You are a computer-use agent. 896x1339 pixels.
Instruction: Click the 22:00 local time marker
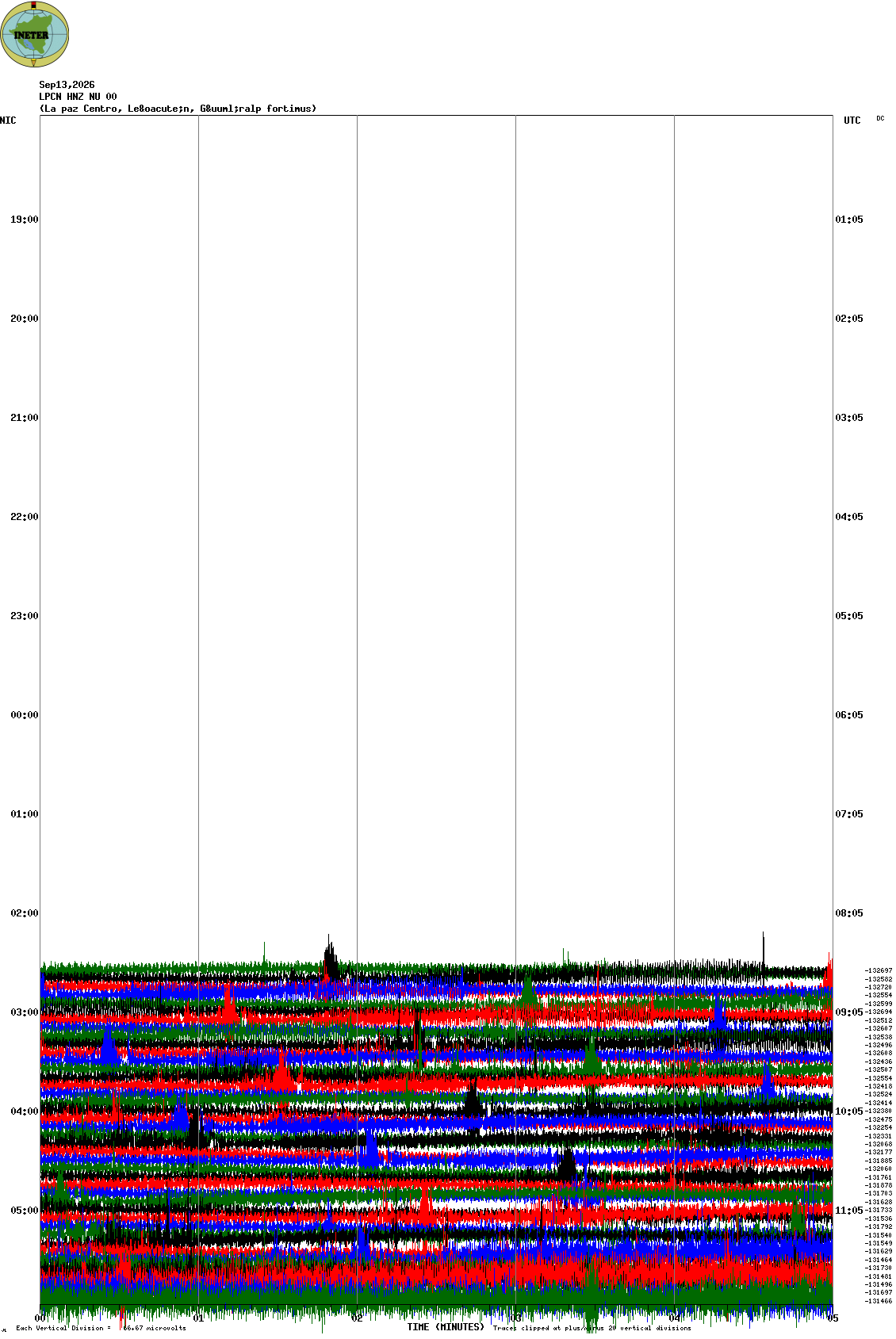click(x=24, y=517)
